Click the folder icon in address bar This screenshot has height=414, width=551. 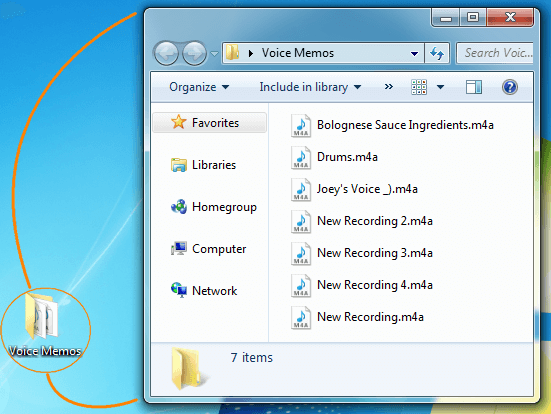(x=232, y=52)
